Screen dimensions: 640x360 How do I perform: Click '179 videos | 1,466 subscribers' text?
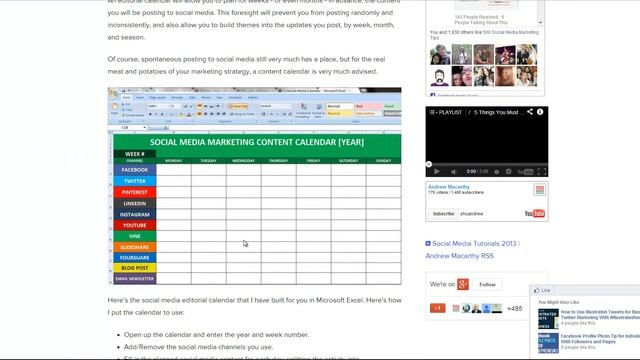[x=456, y=192]
